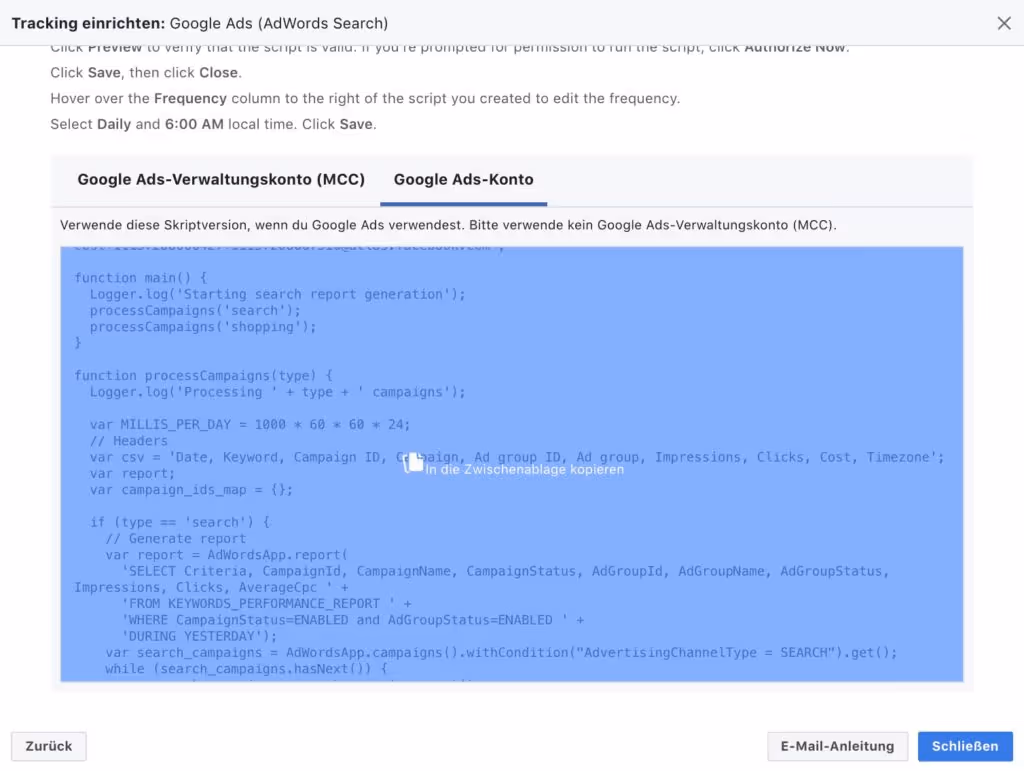Screen dimensions: 1024x771
Task: Switch to Google Ads-Verwaltungskonto (MCC) tab
Action: pyautogui.click(x=221, y=180)
